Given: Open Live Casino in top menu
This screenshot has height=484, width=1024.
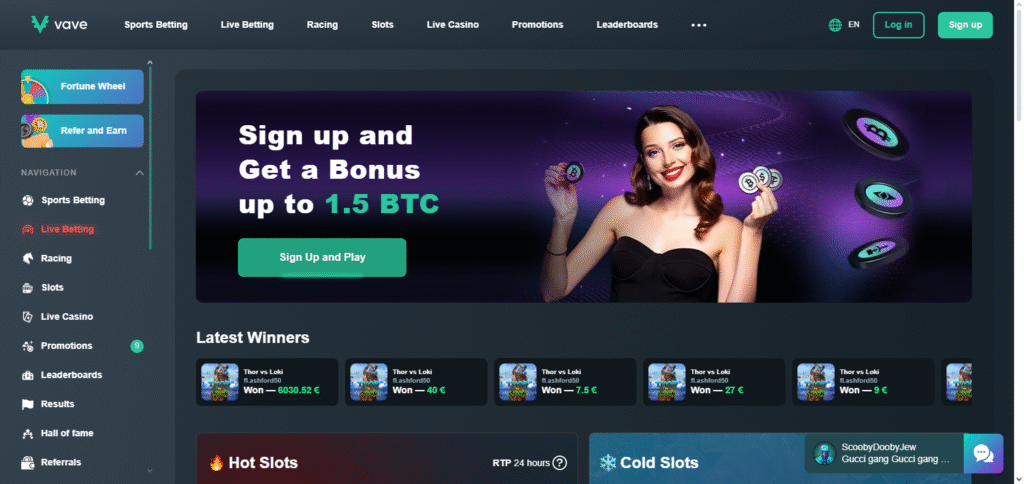Looking at the screenshot, I should point(453,25).
